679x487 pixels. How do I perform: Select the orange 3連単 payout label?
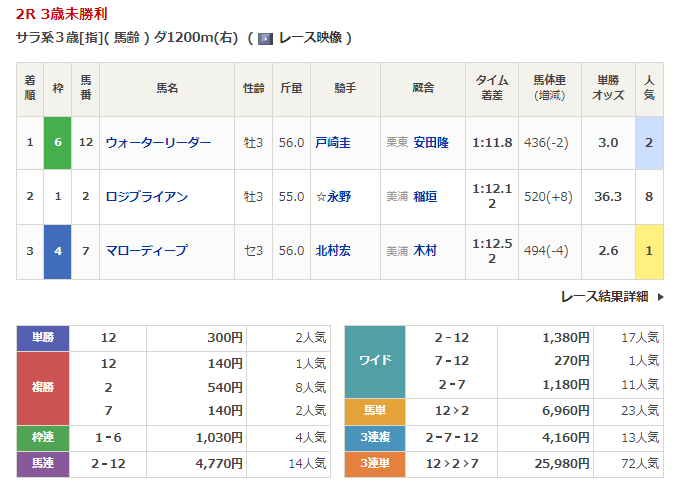(x=375, y=464)
